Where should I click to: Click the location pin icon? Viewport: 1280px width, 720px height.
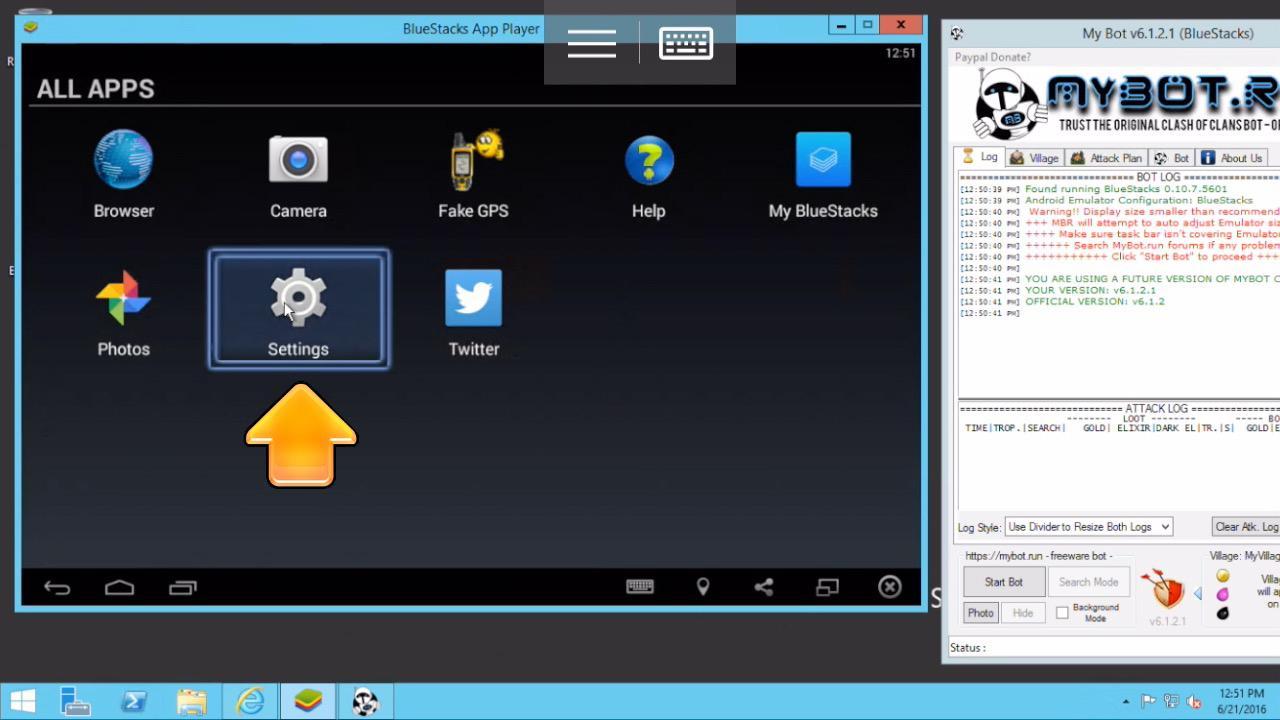(703, 587)
